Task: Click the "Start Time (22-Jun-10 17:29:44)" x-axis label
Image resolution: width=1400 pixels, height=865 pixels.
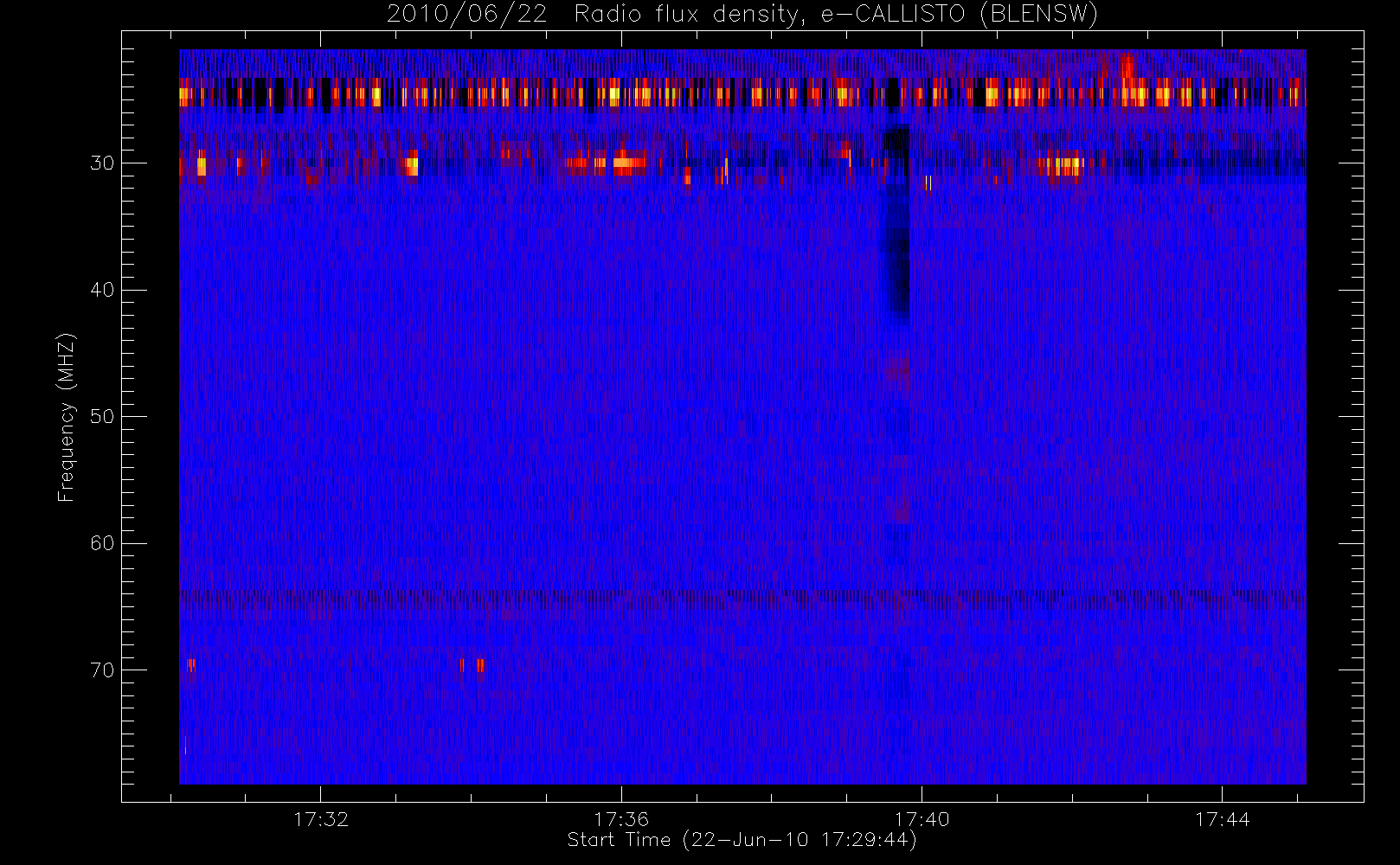Action: [x=742, y=840]
